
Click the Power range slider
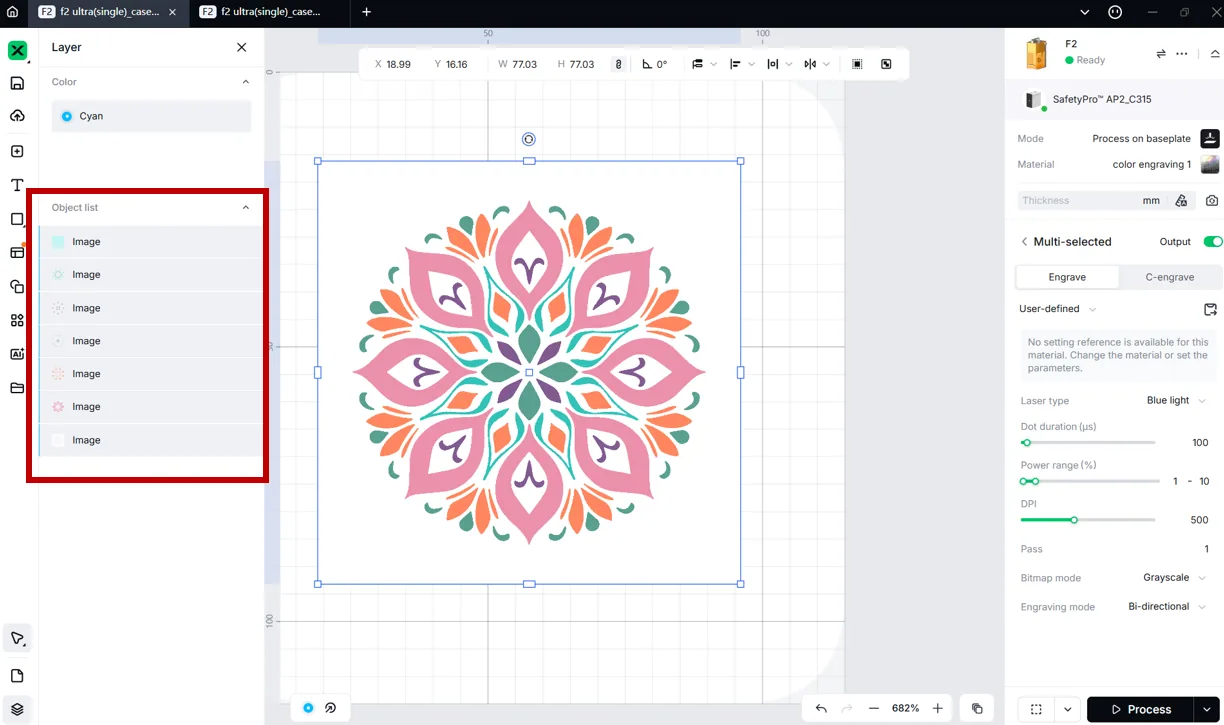point(1090,481)
